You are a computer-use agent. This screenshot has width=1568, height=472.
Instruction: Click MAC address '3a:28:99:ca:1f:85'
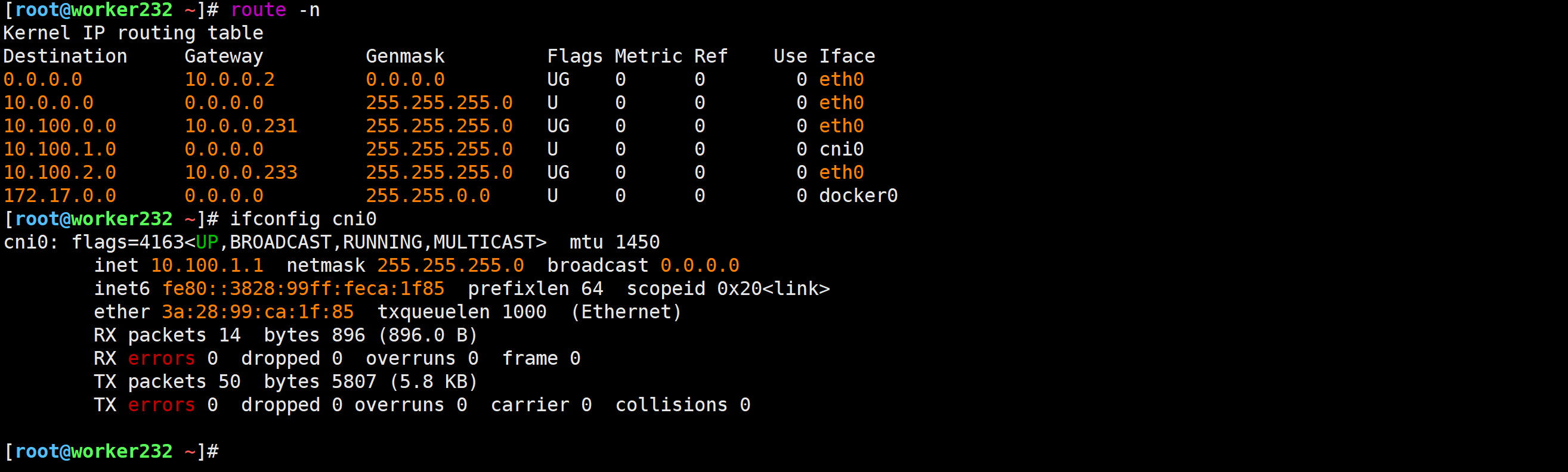(x=258, y=312)
